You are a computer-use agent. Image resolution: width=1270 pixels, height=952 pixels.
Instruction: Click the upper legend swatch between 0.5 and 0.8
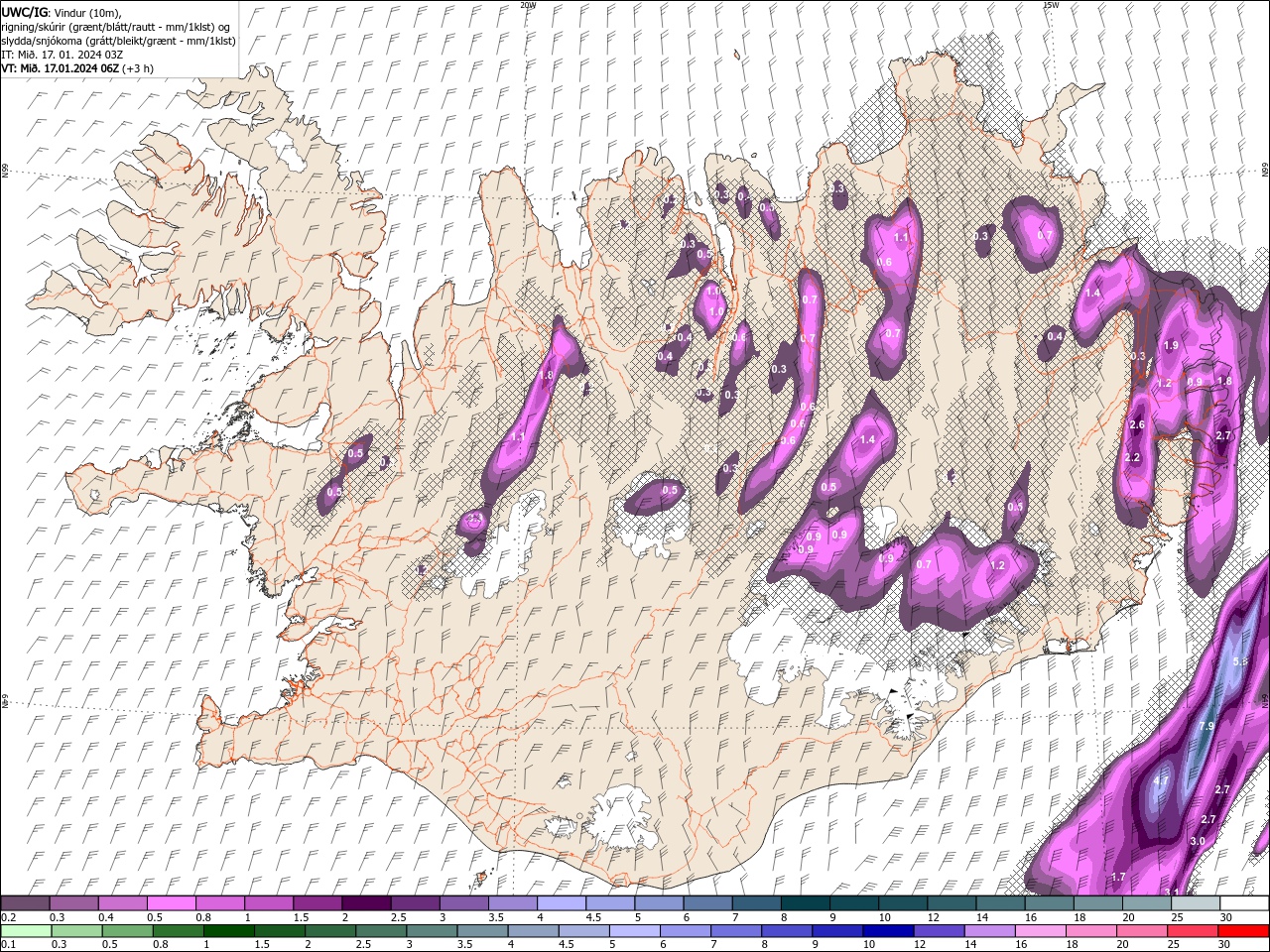pyautogui.click(x=171, y=903)
